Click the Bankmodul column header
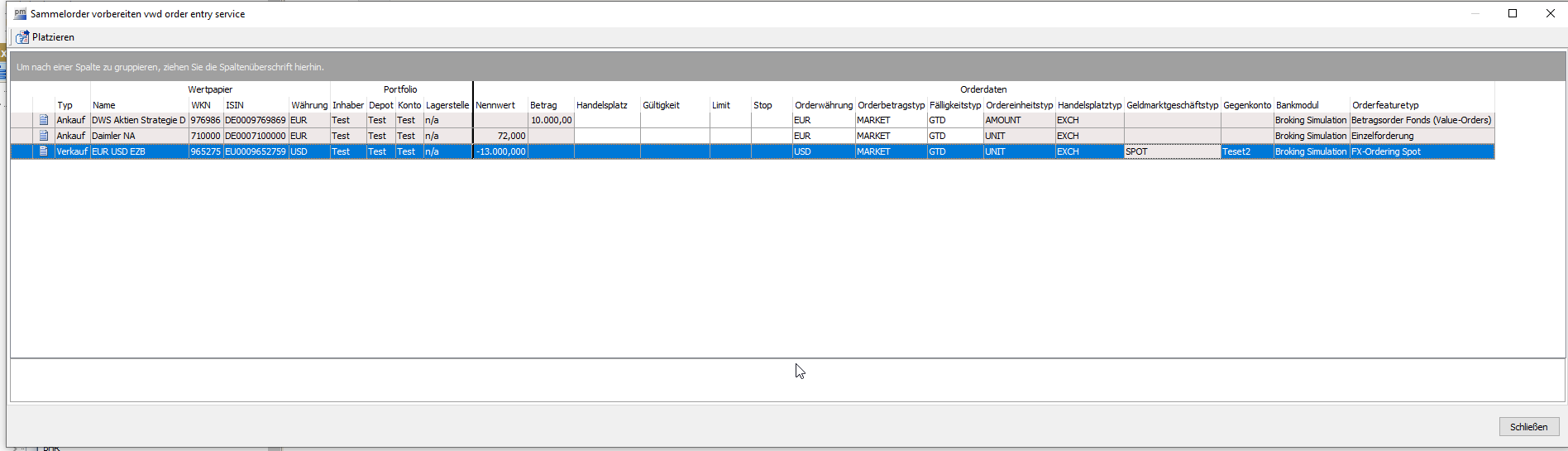 pos(1298,105)
